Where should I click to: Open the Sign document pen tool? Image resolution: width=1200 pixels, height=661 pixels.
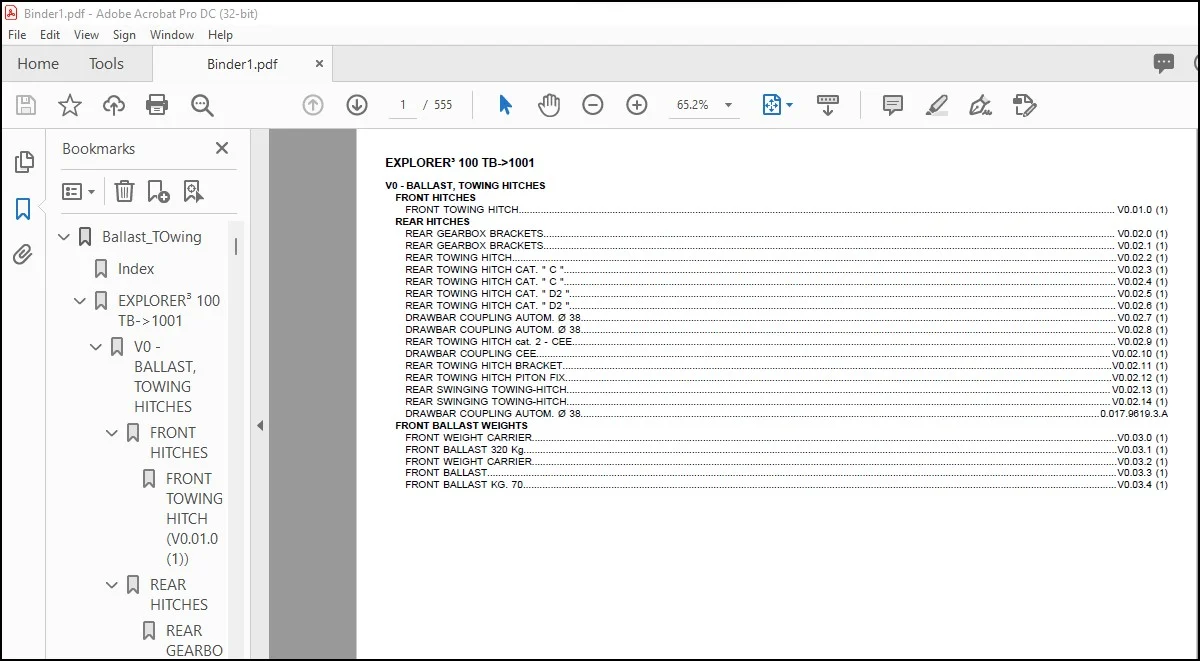980,105
